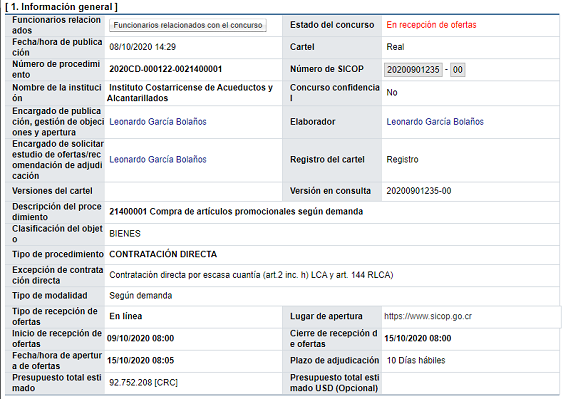Select label Estado del concurso
This screenshot has width=563, height=399.
pos(332,25)
